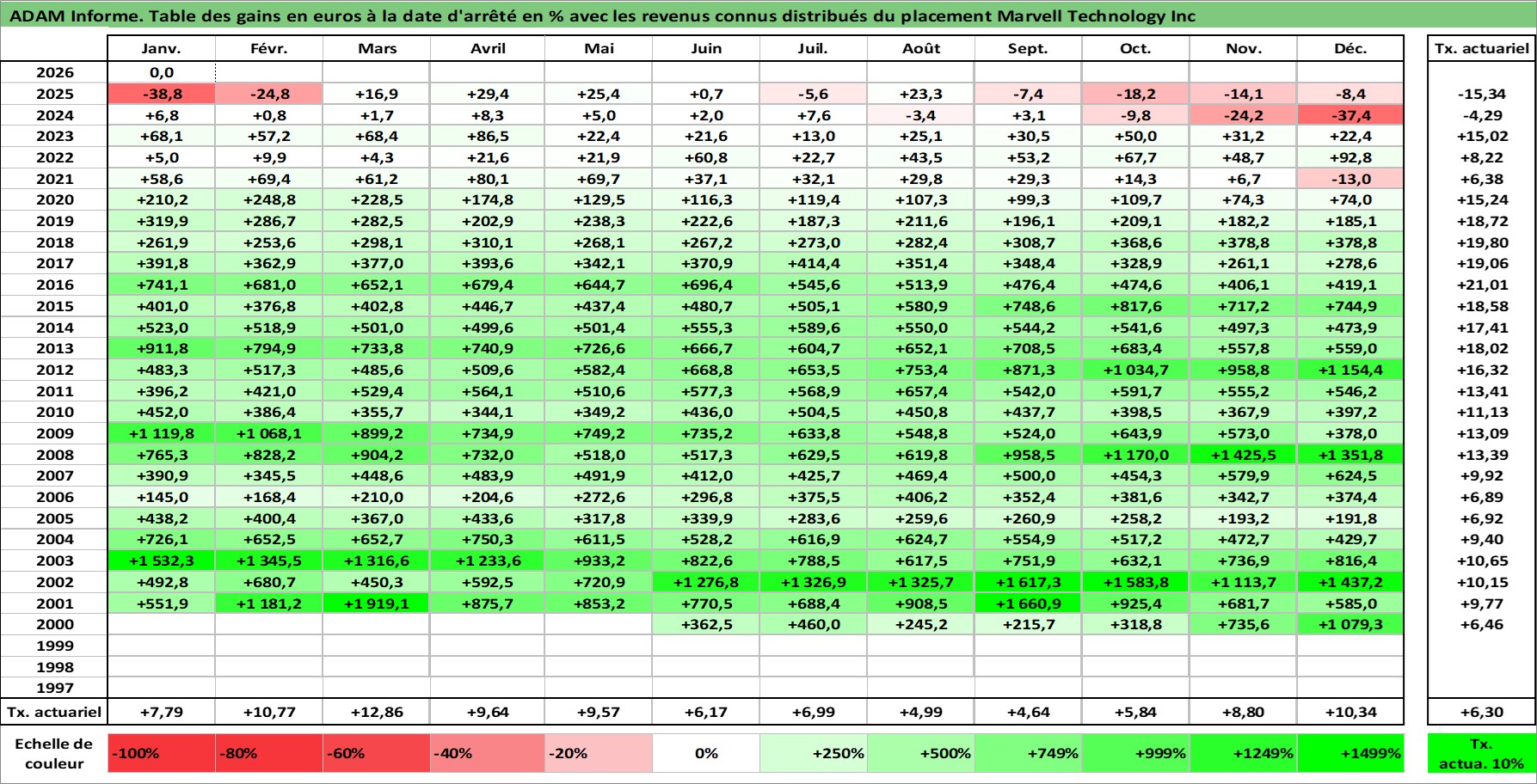
Task: Select the -15,34 actuarial rate for 2025
Action: (1481, 94)
